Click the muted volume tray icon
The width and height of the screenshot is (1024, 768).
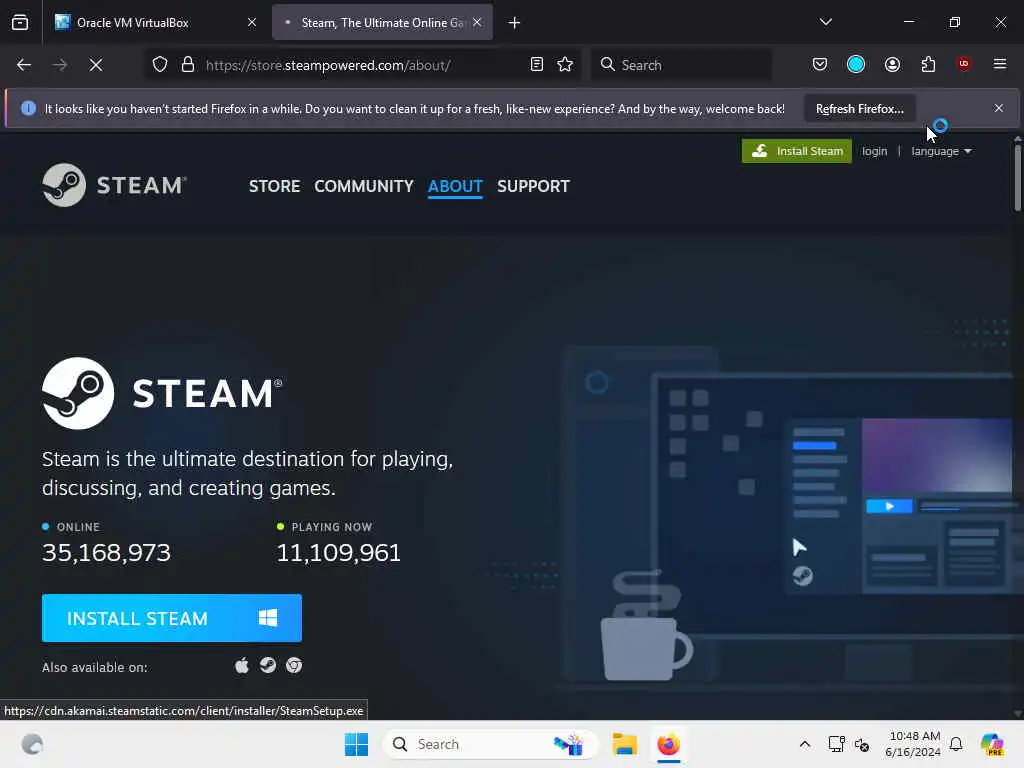(x=862, y=744)
